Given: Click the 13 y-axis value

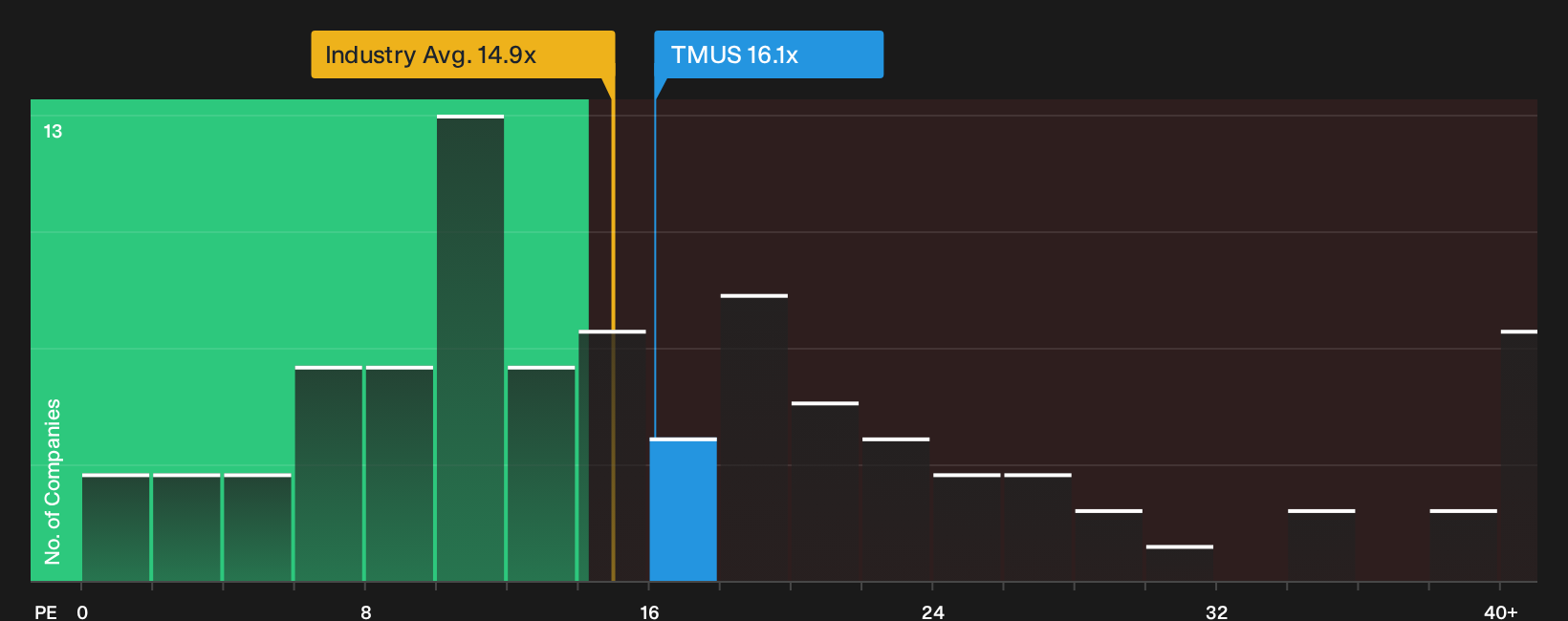Looking at the screenshot, I should 53,131.
